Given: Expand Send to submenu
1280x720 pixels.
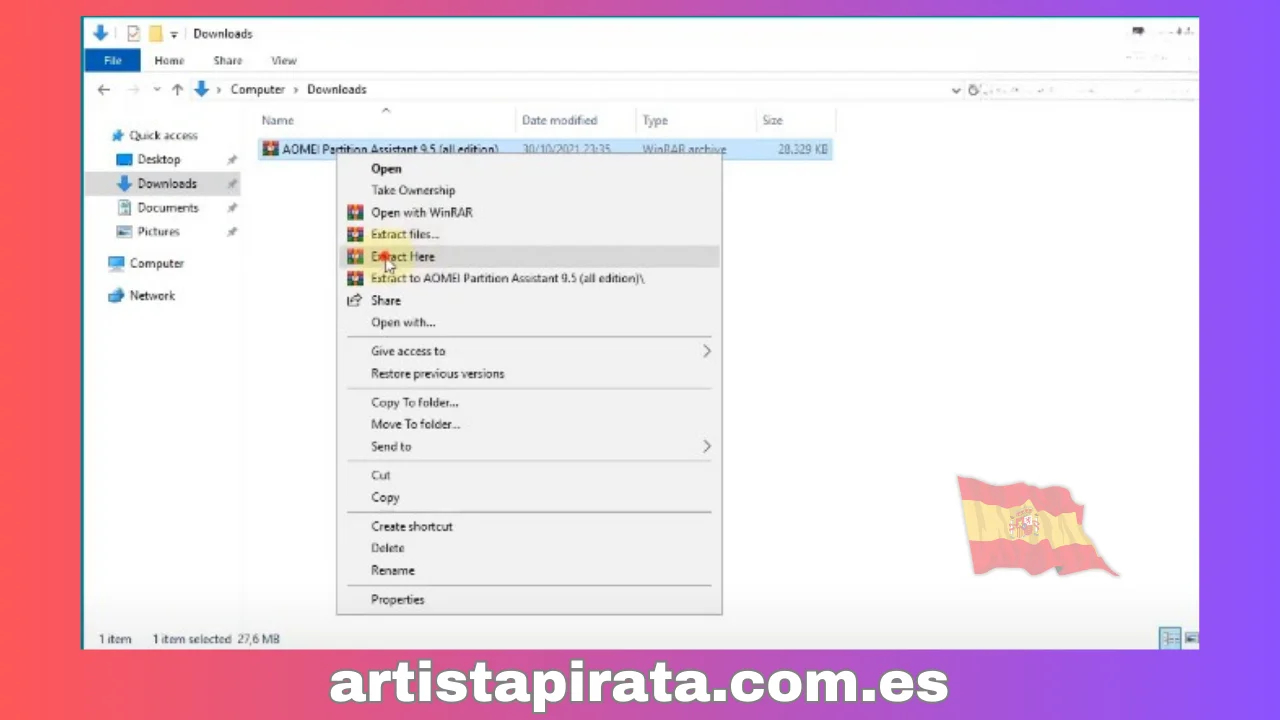Looking at the screenshot, I should point(528,446).
